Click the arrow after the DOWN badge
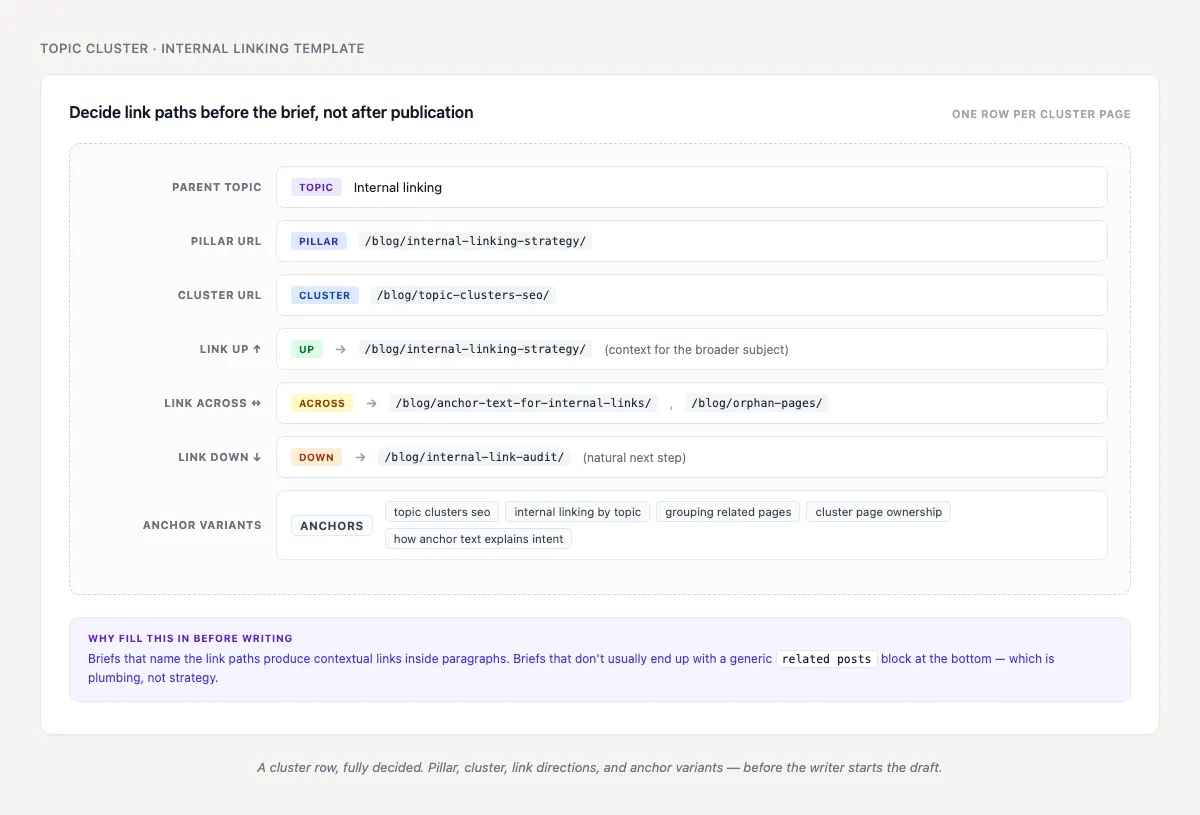 point(360,457)
